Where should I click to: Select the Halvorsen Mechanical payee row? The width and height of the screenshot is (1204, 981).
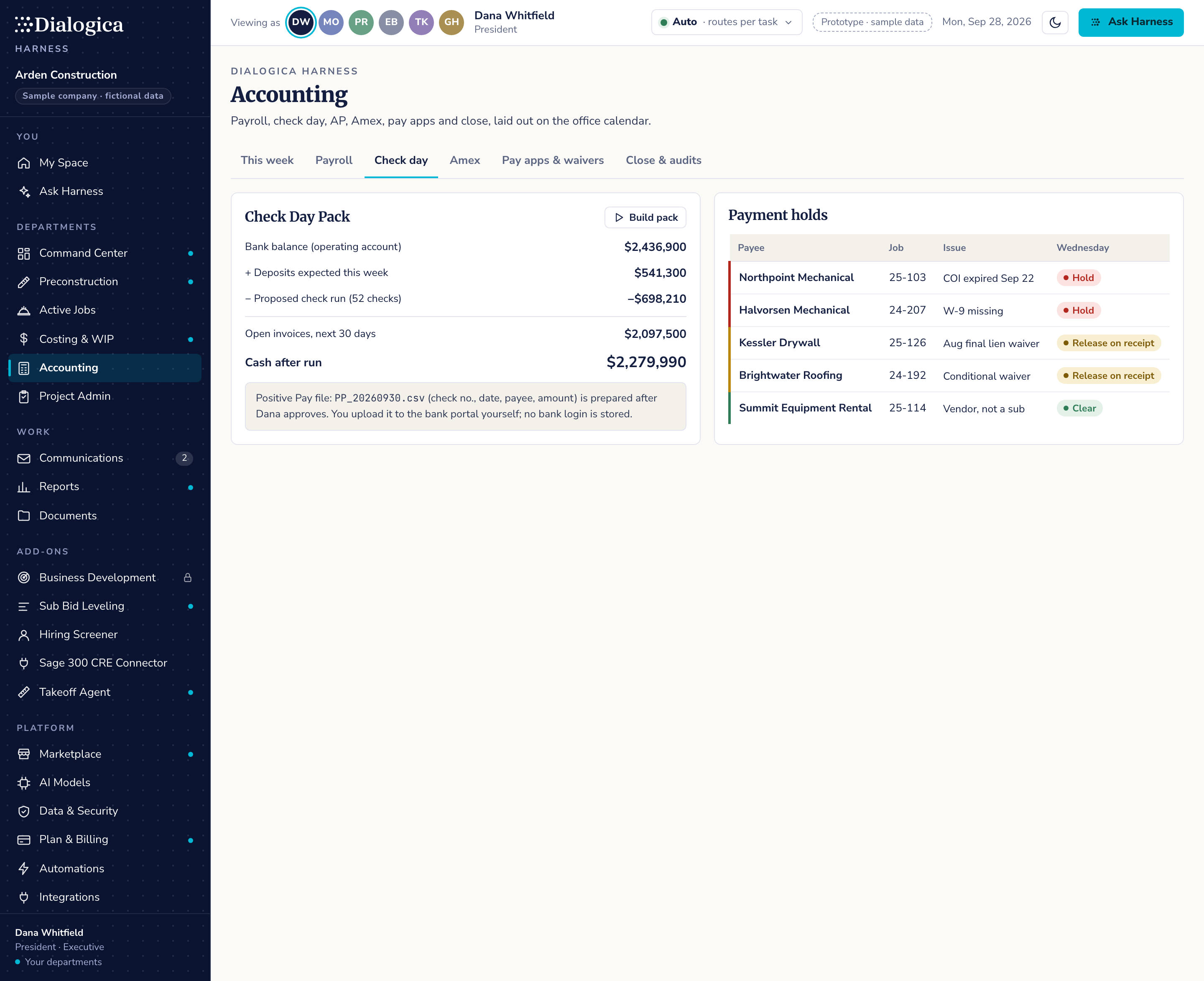pyautogui.click(x=949, y=310)
